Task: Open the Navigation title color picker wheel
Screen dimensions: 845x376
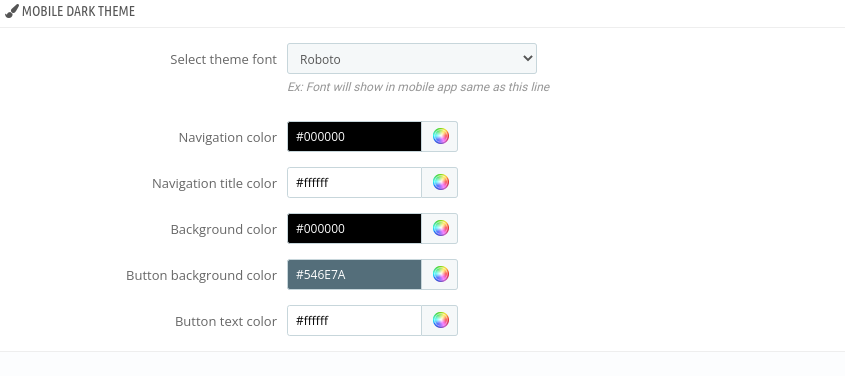Action: coord(440,182)
